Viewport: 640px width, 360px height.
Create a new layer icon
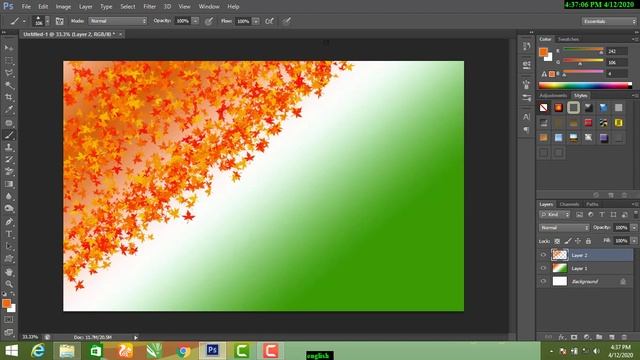[x=611, y=337]
